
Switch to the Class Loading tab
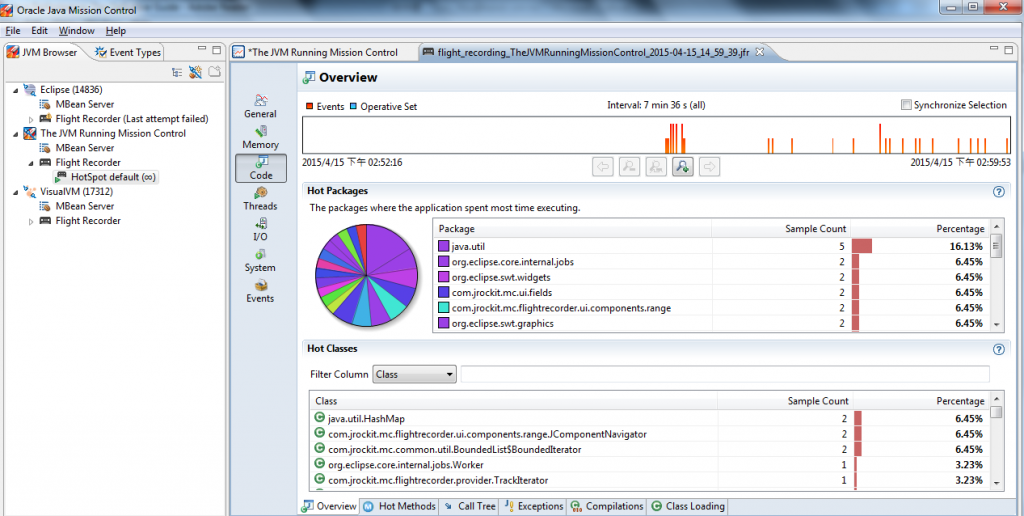pos(688,506)
